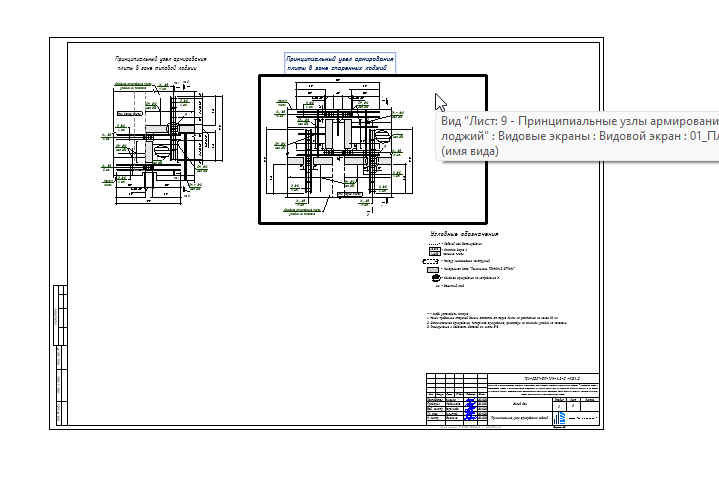
Task: Click the tooltip starting 'Вид "Лист: 9'
Action: [x=577, y=136]
